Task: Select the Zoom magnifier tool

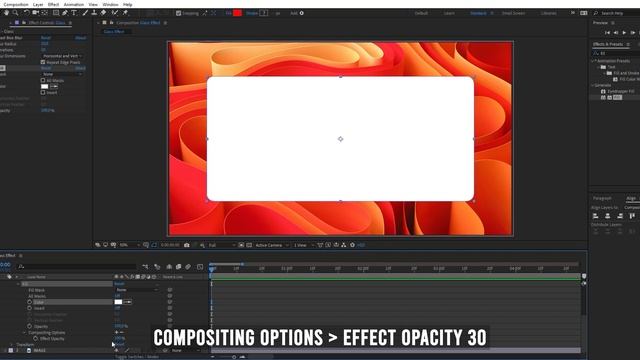Action: (x=16, y=13)
